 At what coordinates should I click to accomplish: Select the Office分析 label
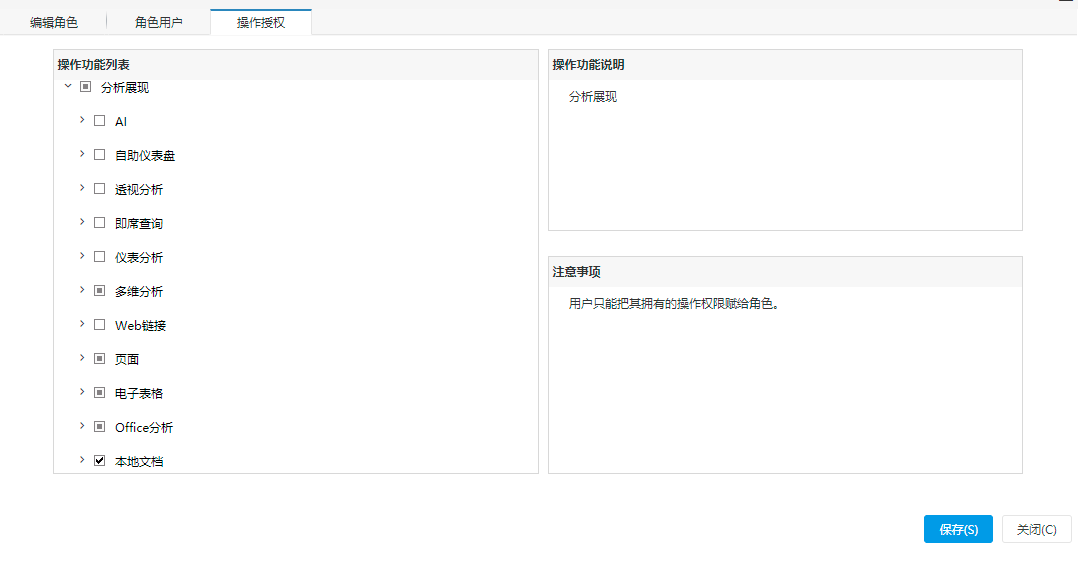point(144,427)
